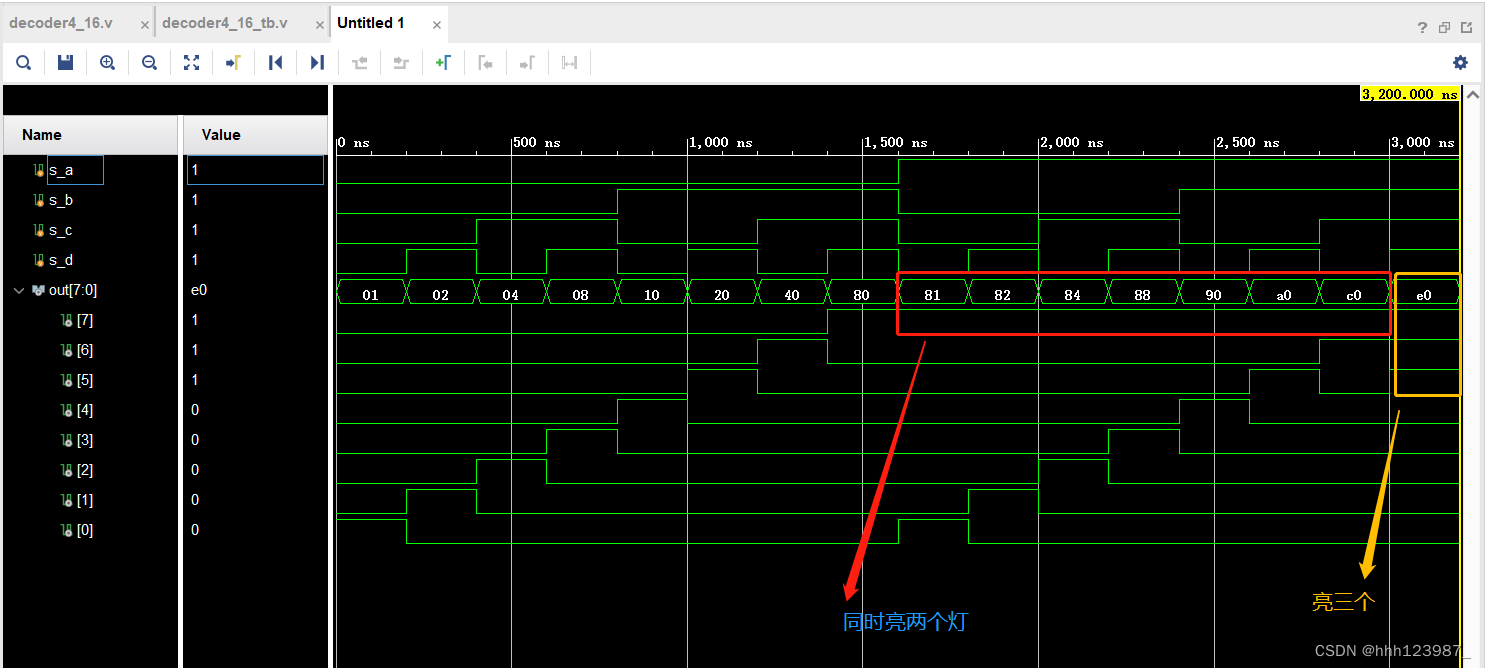Select bit [6] of out
1486x668 pixels.
84,350
